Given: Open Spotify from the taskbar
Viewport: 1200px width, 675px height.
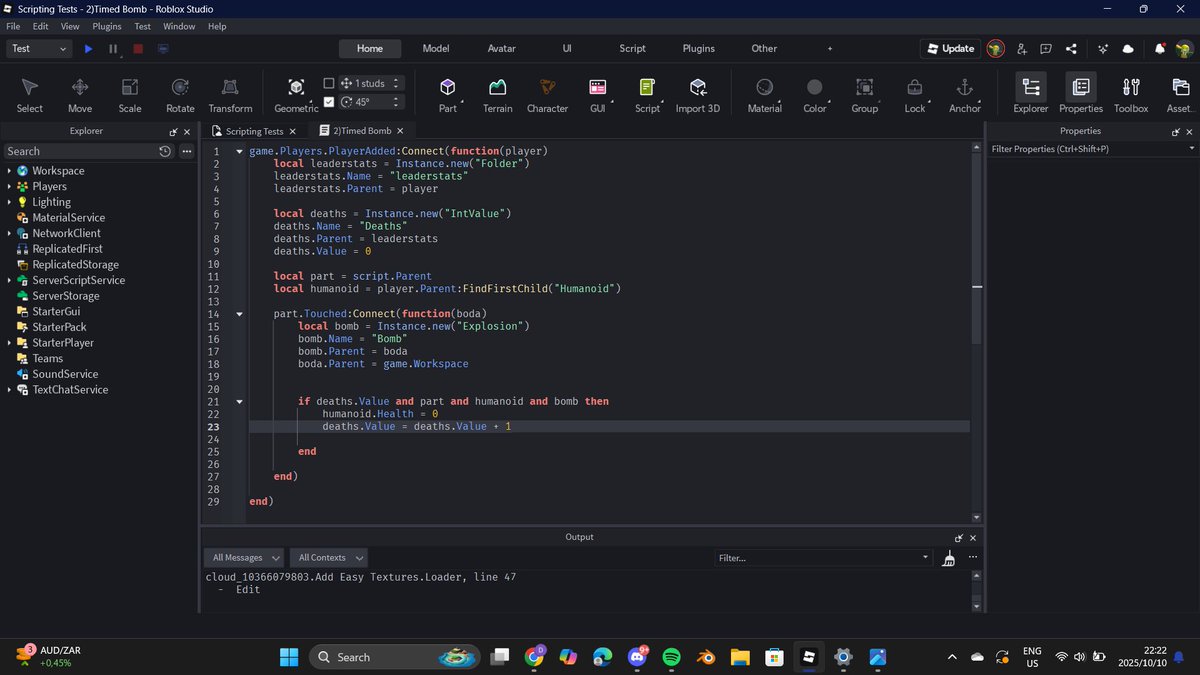Looking at the screenshot, I should click(x=671, y=657).
